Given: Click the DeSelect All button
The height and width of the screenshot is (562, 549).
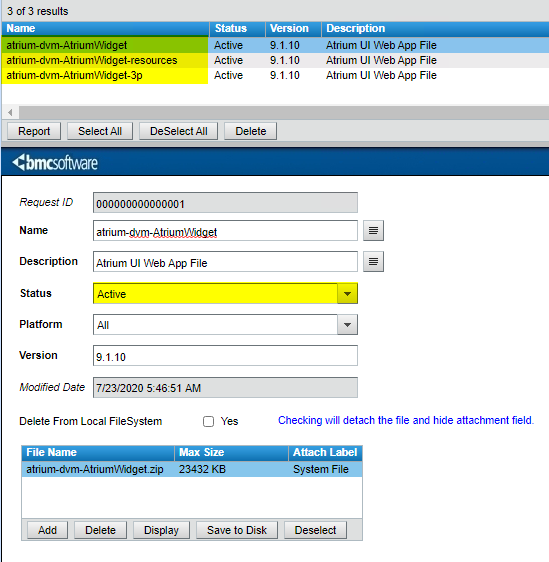Looking at the screenshot, I should [178, 131].
